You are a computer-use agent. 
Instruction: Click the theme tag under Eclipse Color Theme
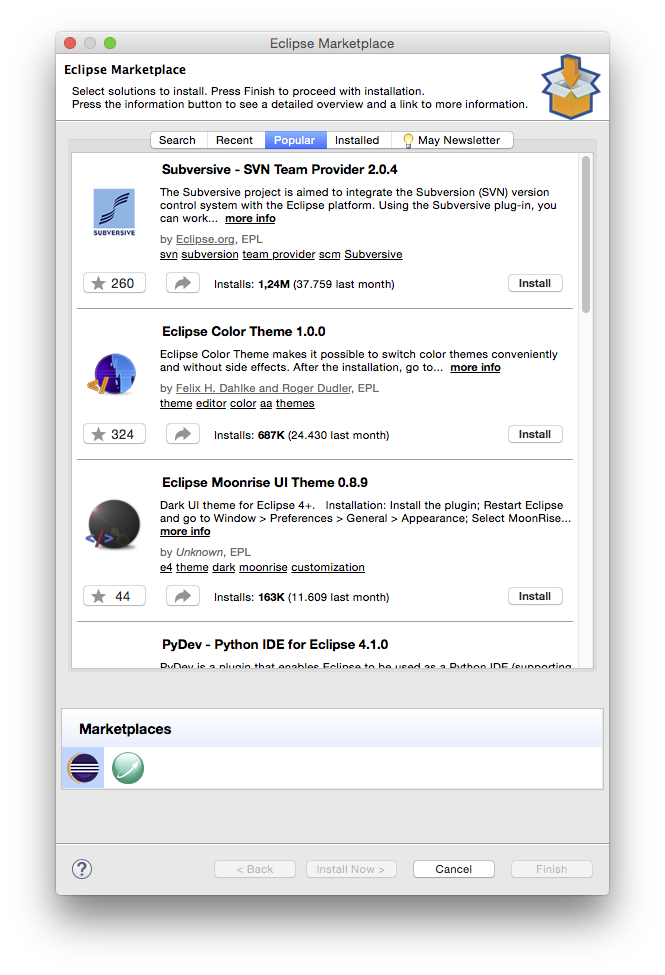pos(176,403)
